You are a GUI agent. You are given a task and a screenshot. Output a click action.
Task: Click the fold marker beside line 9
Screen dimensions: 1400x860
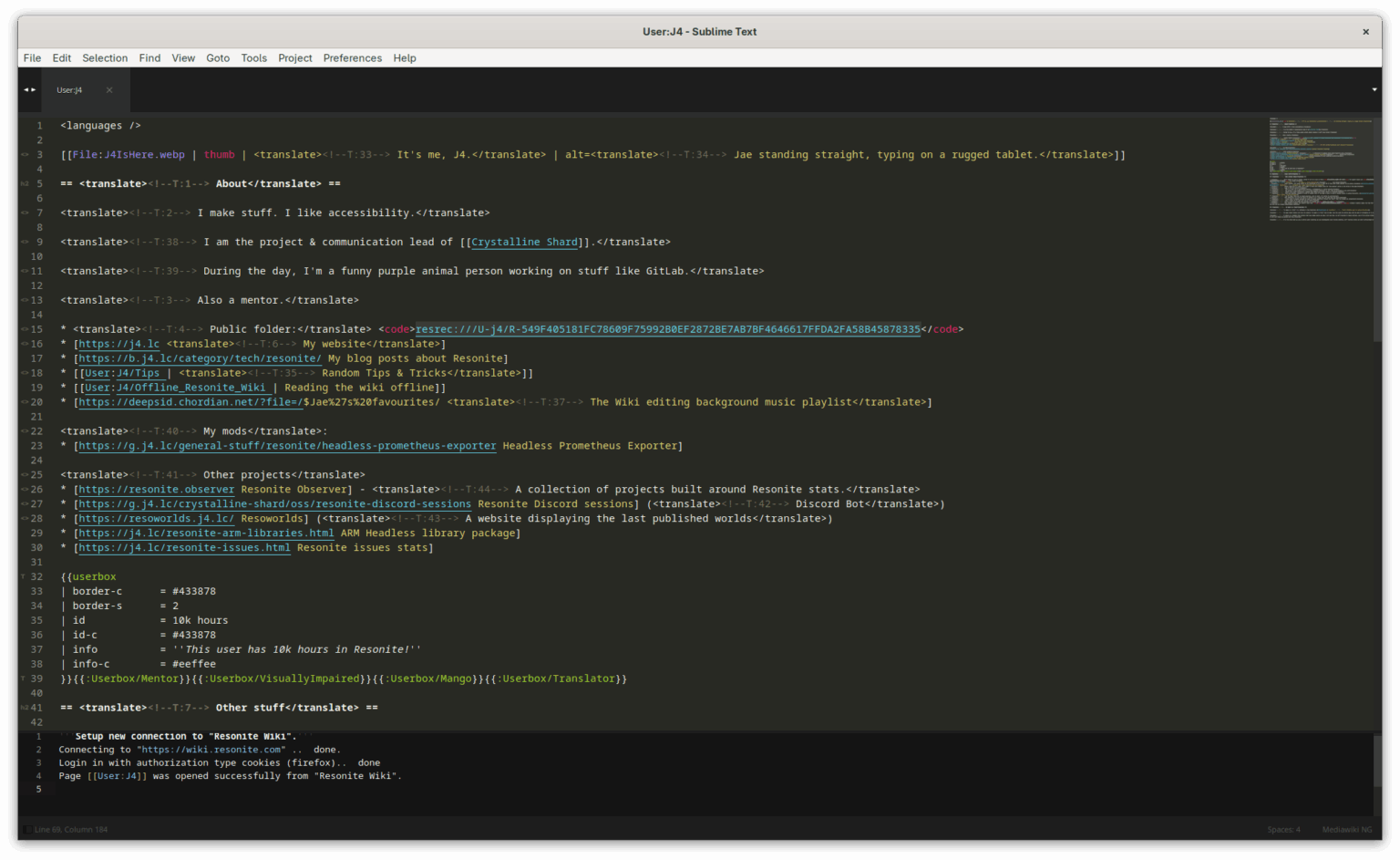24,242
